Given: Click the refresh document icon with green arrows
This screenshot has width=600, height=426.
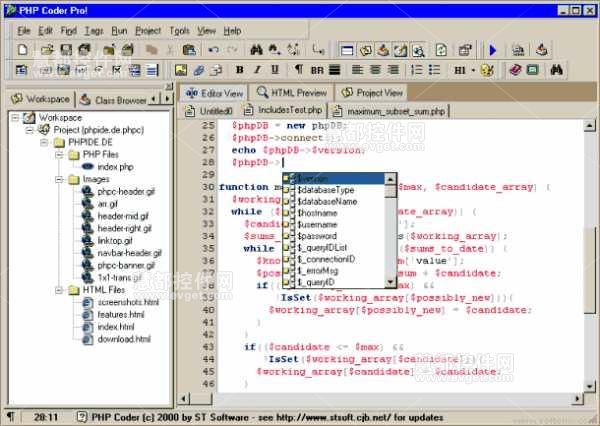Looking at the screenshot, I should coord(441,50).
